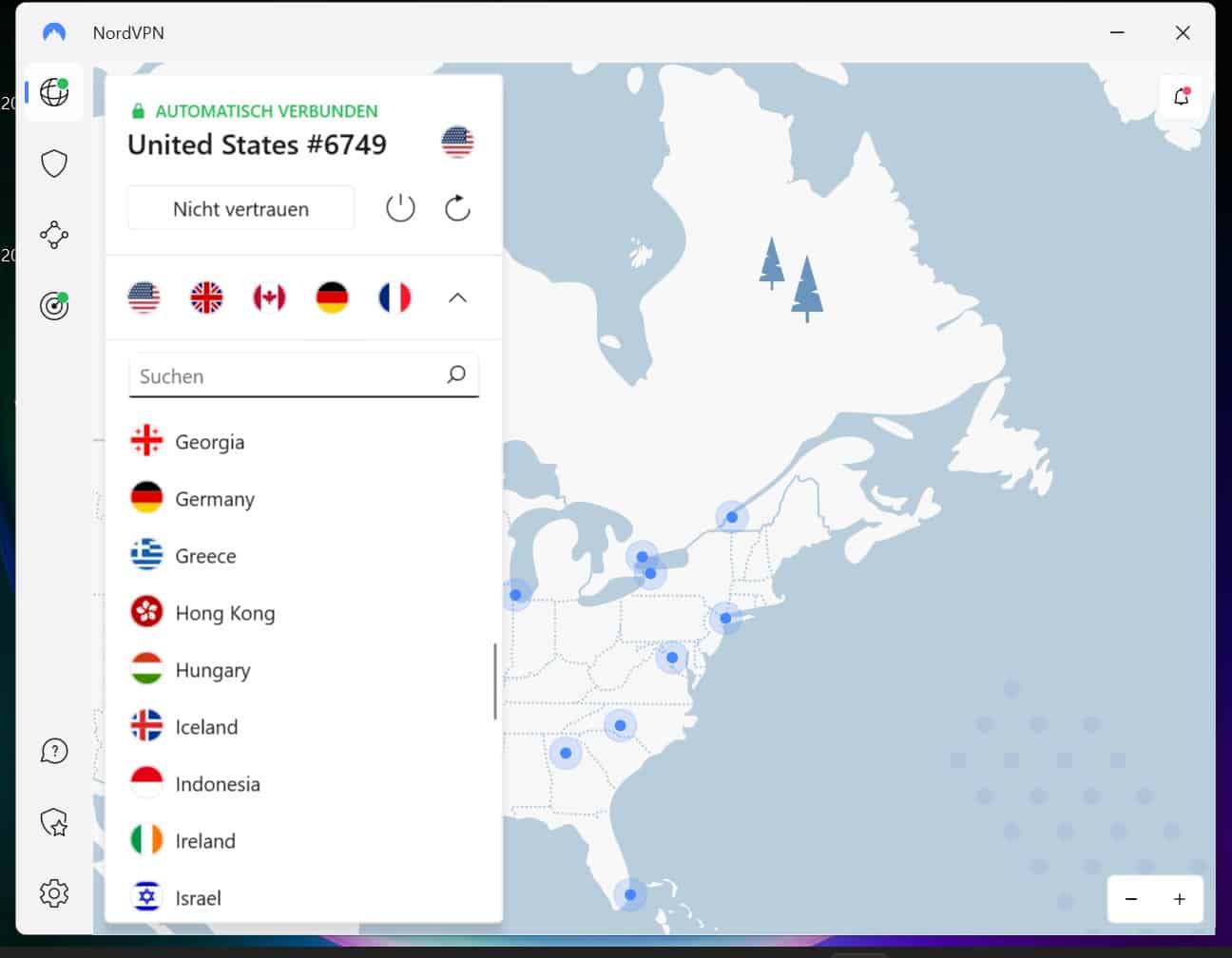Collapse the quick-connect panel with chevron

pyautogui.click(x=457, y=297)
